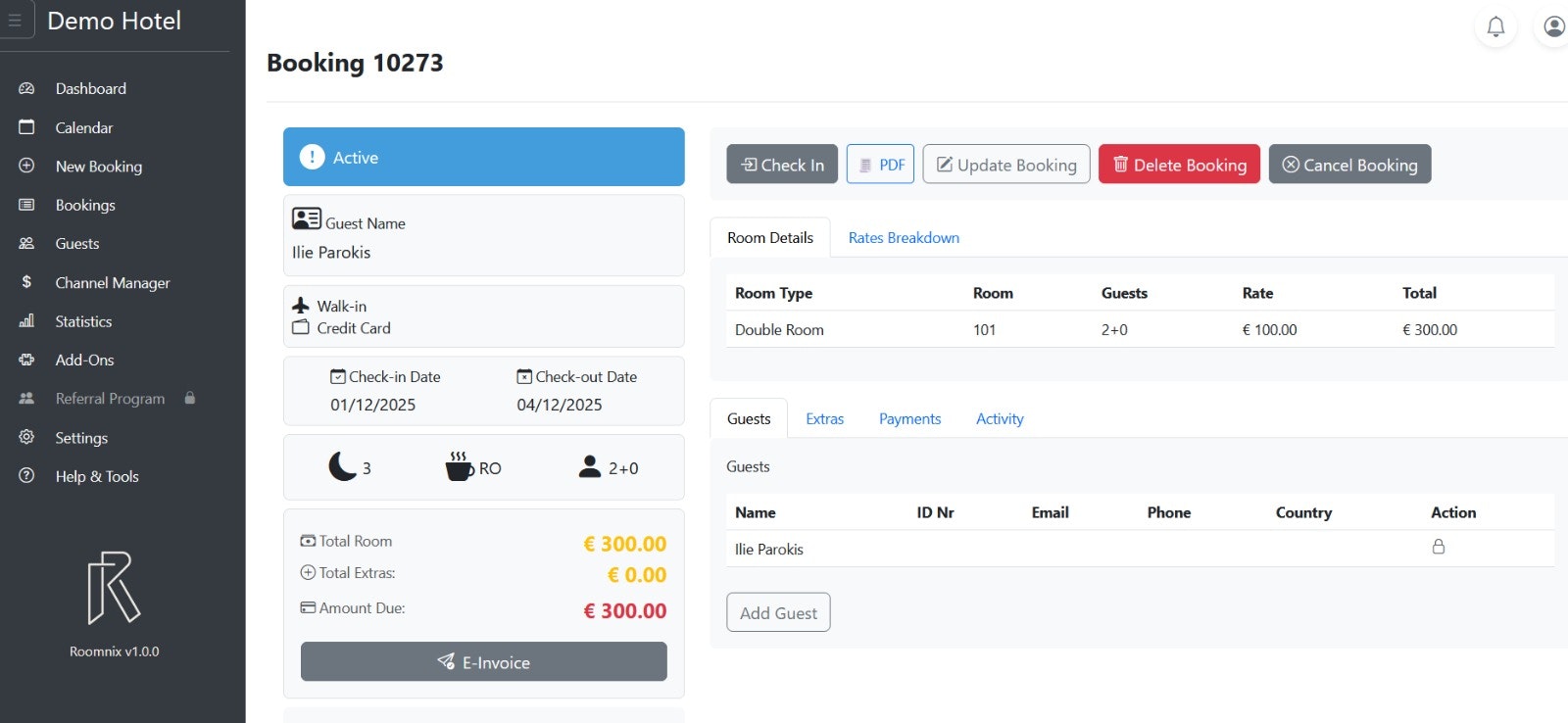Click the check-out date 04/12/2025
This screenshot has width=1568, height=723.
559,405
